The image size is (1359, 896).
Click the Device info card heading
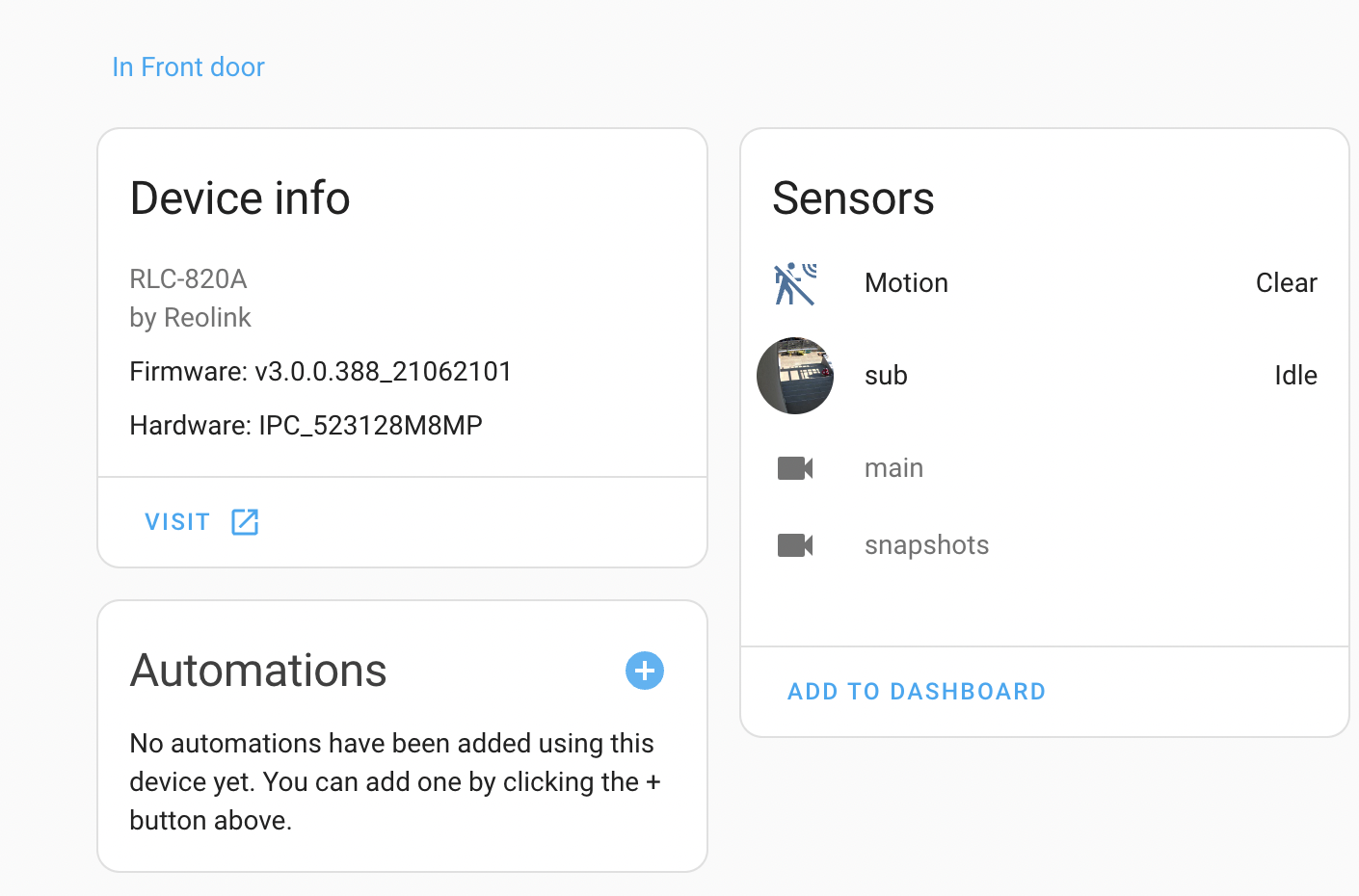(x=239, y=198)
